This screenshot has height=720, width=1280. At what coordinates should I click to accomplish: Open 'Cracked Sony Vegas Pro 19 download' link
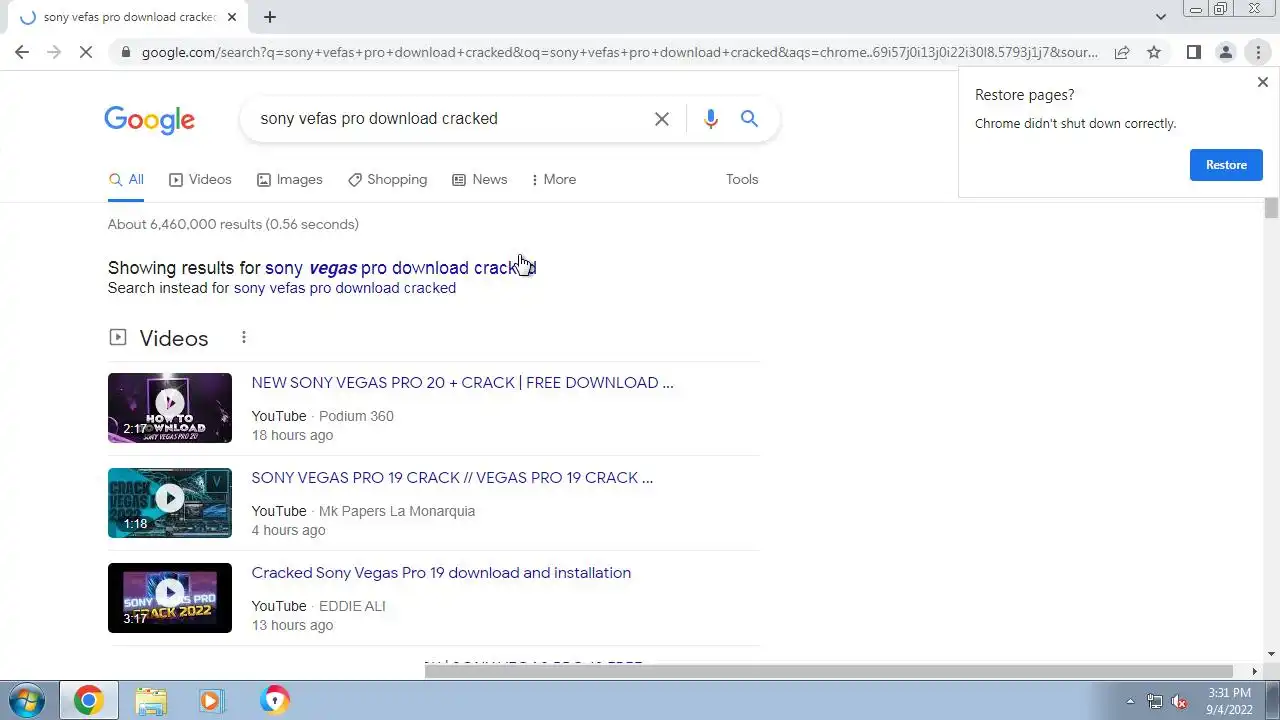(441, 573)
